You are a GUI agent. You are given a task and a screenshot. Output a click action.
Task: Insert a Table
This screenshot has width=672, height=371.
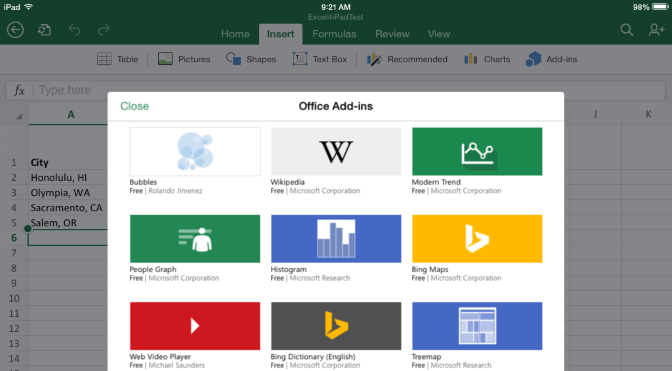tap(117, 59)
